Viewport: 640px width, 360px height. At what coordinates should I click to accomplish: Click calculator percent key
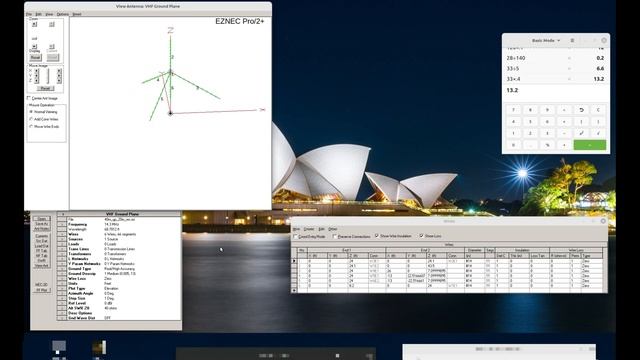[548, 145]
